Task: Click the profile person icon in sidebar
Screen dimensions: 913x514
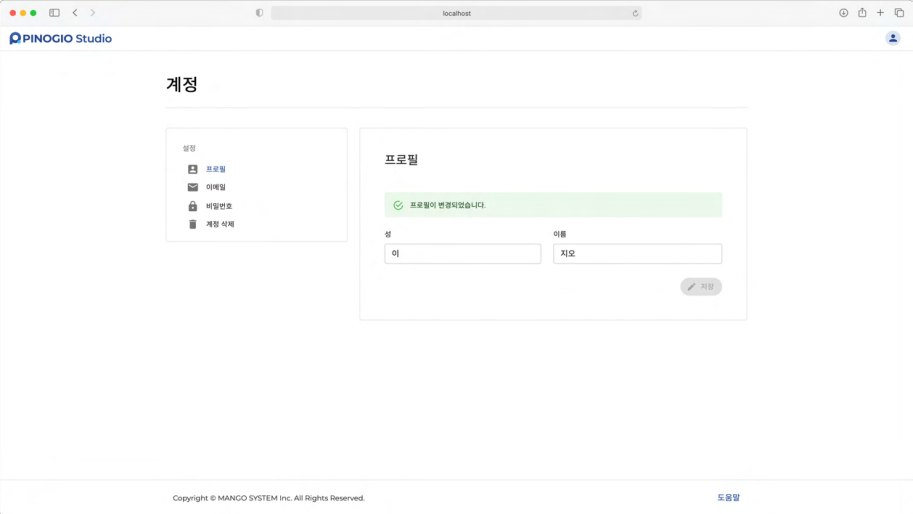Action: (x=193, y=169)
